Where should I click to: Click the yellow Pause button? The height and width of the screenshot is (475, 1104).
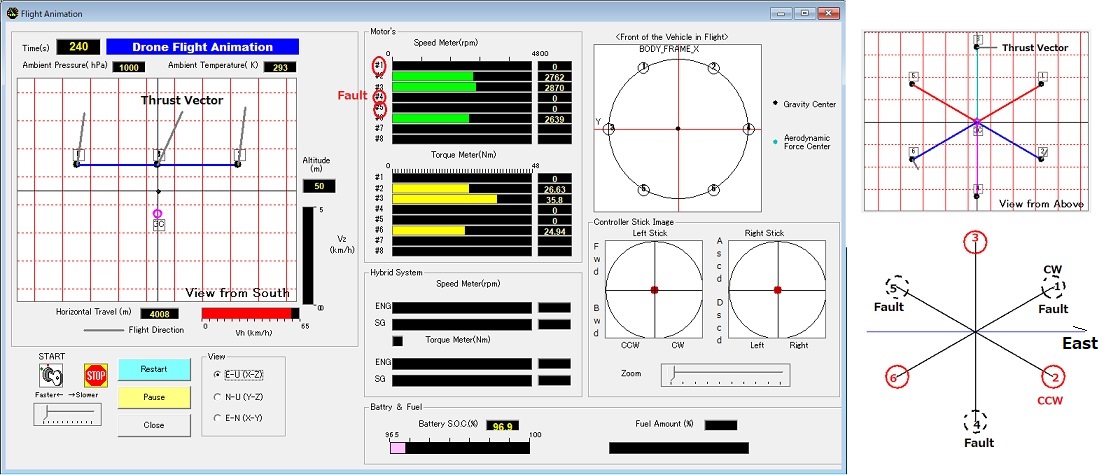click(x=153, y=397)
